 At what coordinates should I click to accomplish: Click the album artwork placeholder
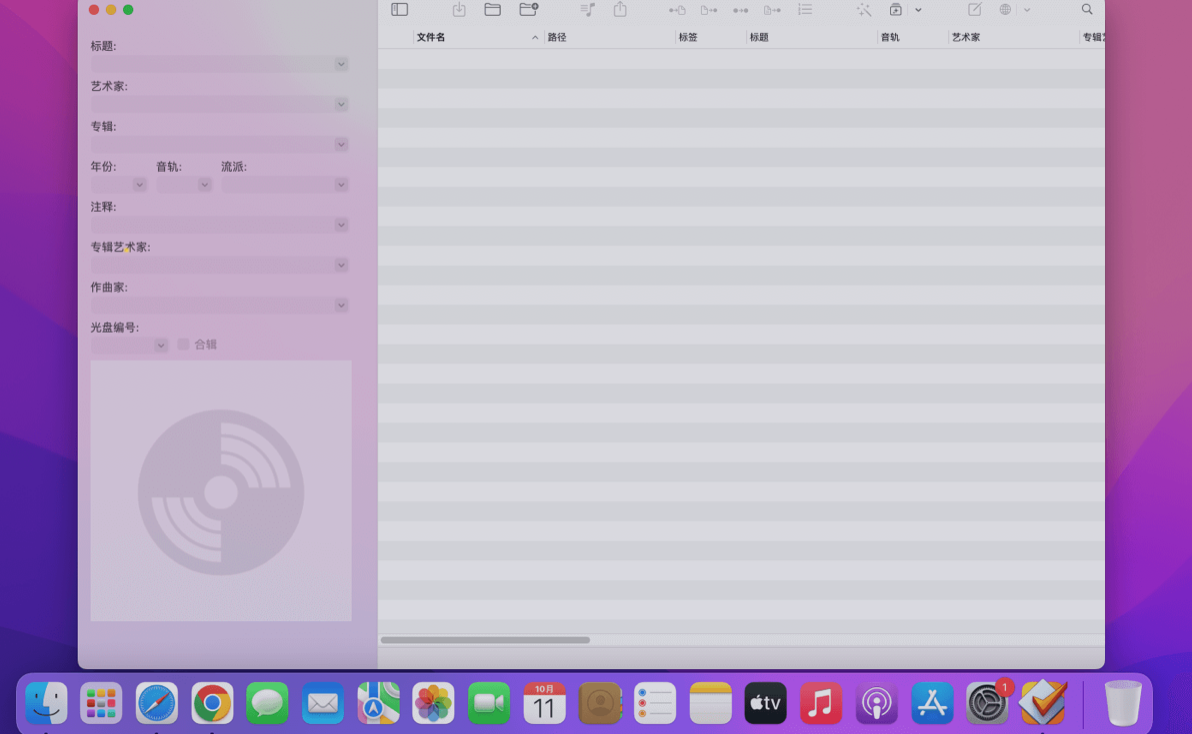(220, 490)
